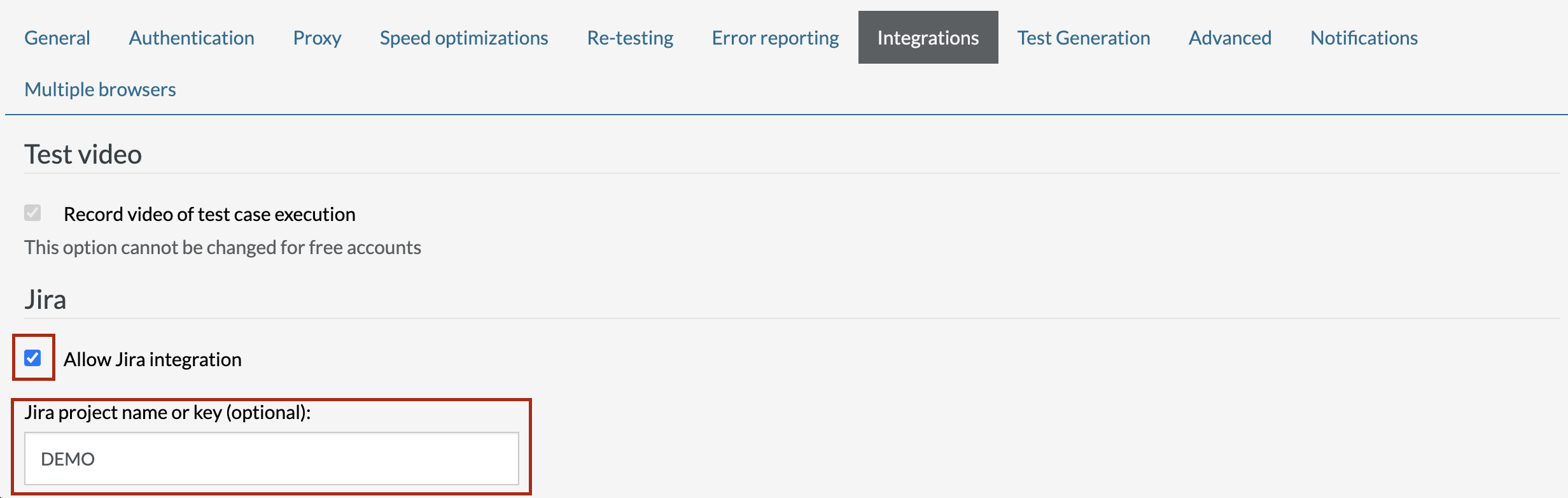Open the Speed optimizations tab
This screenshot has height=498, width=1568.
point(464,38)
